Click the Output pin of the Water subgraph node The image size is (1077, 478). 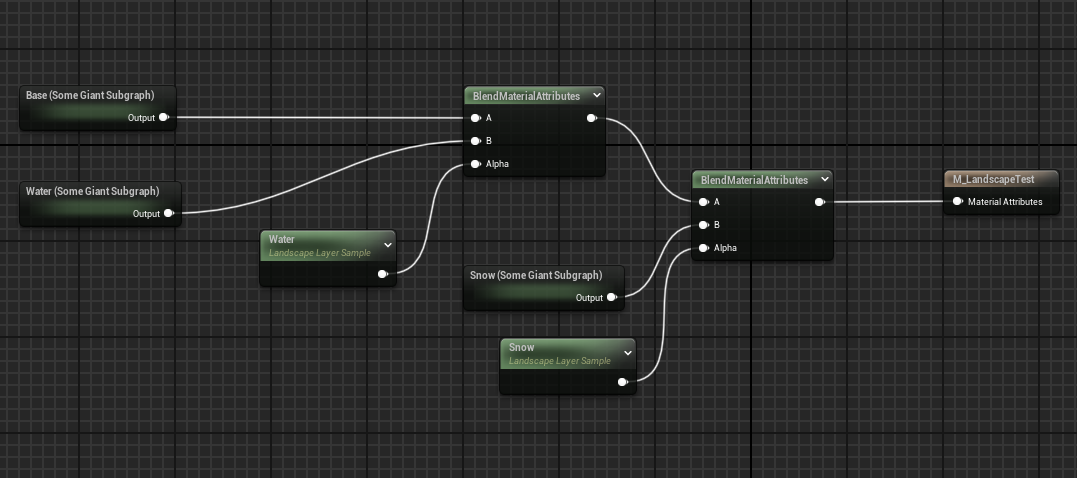[x=168, y=213]
